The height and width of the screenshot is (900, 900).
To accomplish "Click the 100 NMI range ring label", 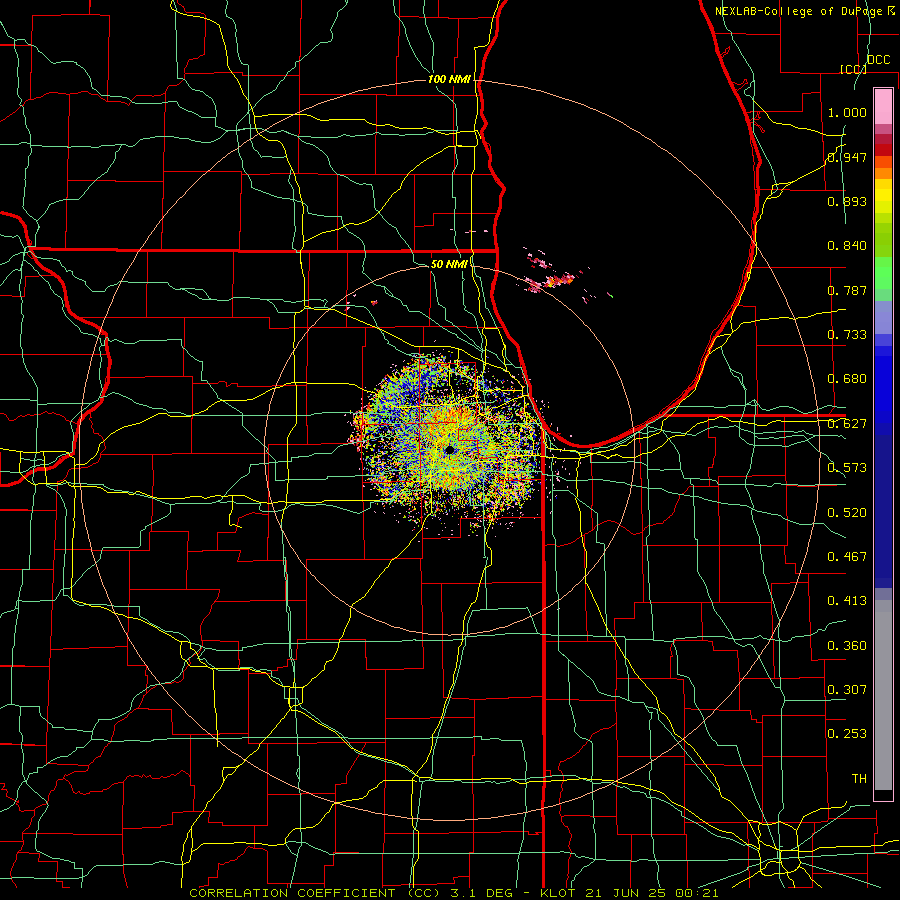I will tap(449, 79).
